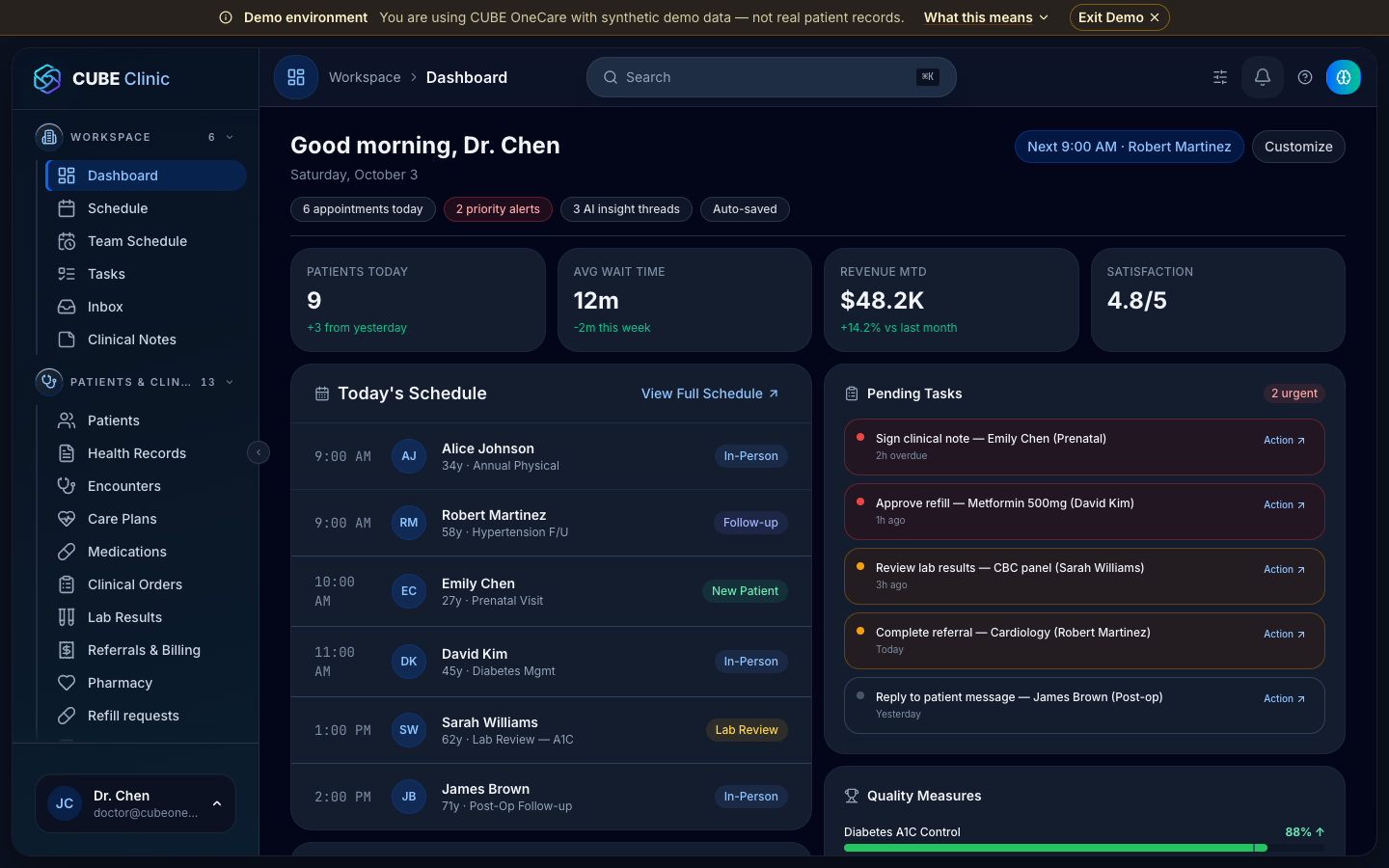
Task: Click the Diabetes A1C Control progress bar
Action: pos(1084,848)
